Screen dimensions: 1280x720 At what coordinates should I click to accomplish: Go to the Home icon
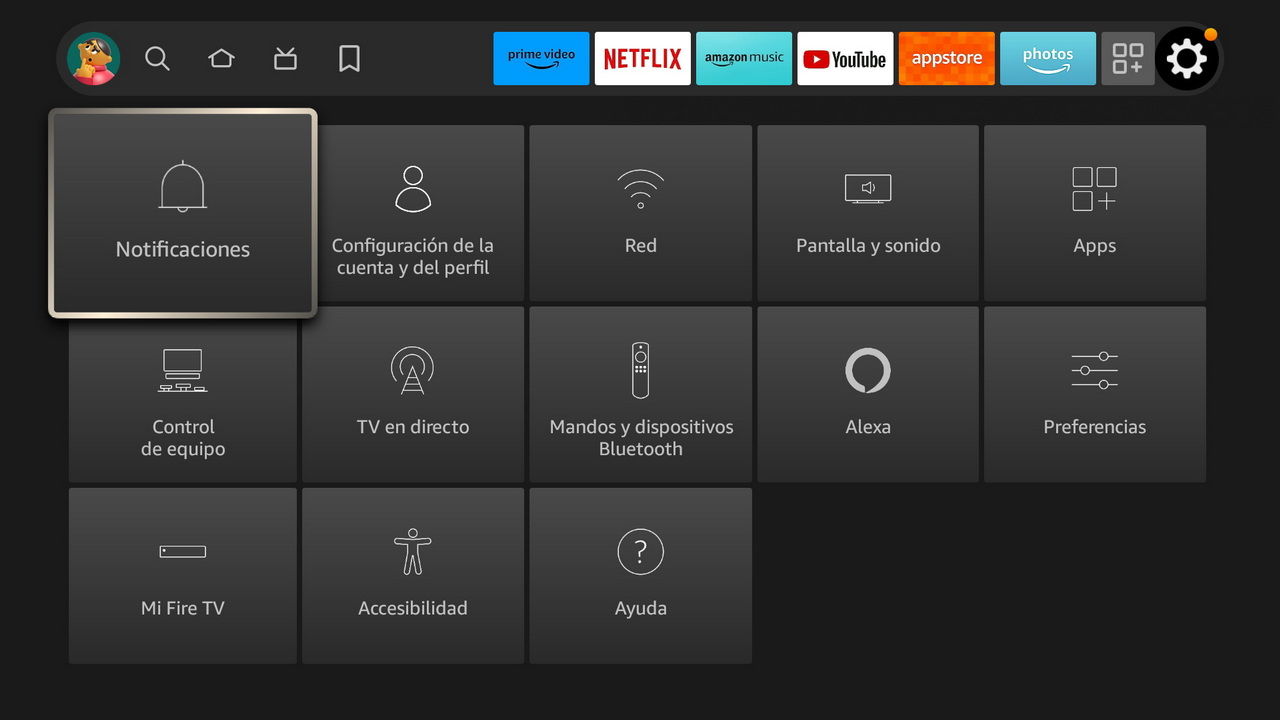[x=221, y=59]
